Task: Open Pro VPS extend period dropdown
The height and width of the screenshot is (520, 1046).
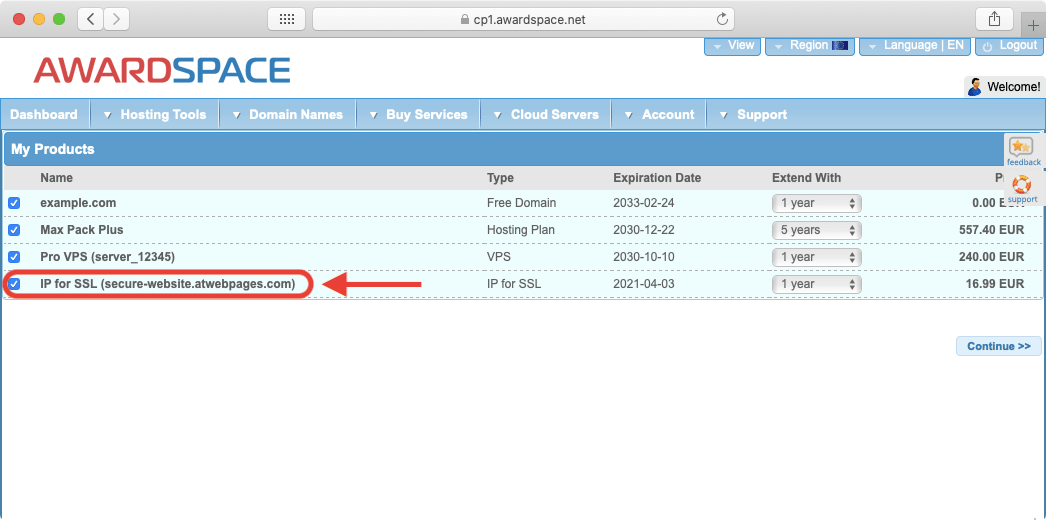Action: pos(817,257)
